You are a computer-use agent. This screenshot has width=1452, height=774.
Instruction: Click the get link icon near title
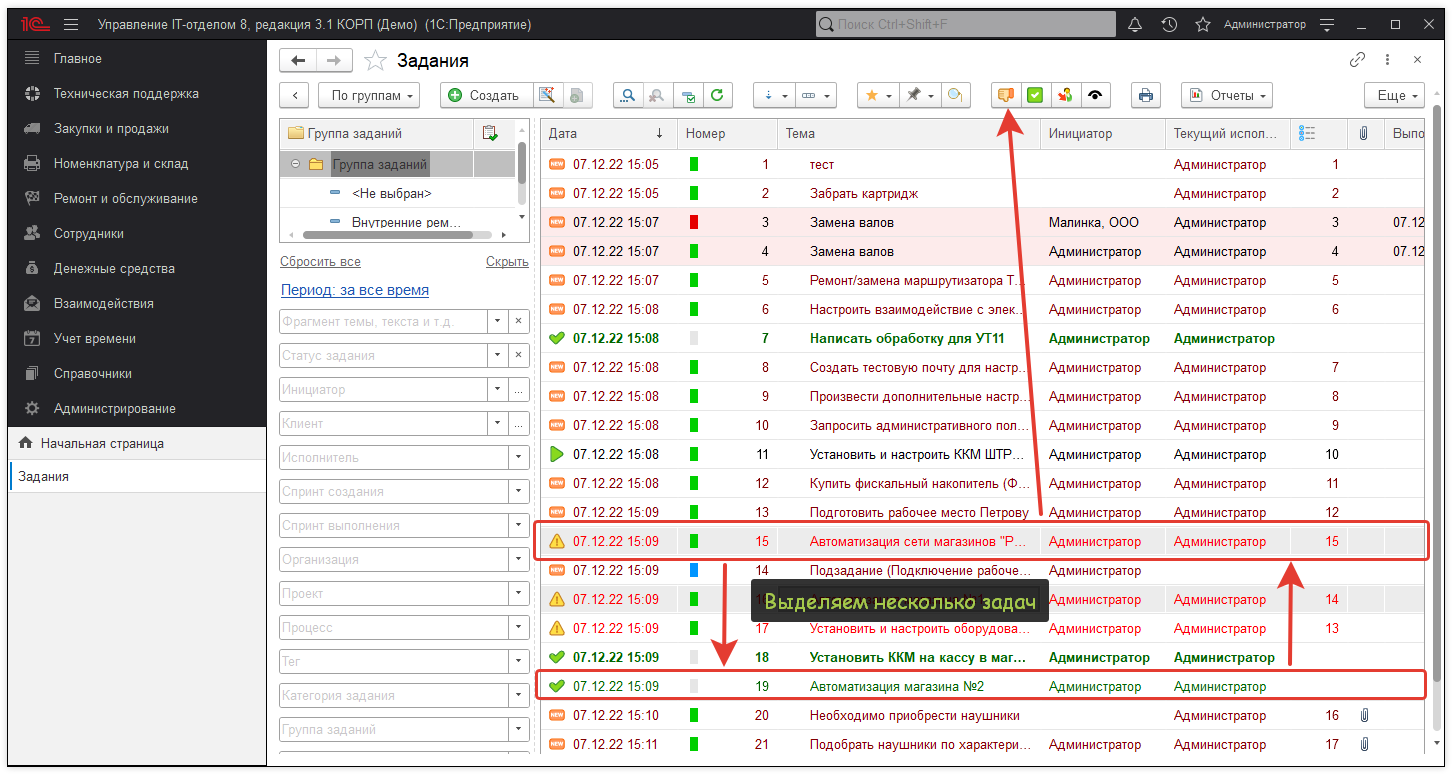[x=1357, y=60]
